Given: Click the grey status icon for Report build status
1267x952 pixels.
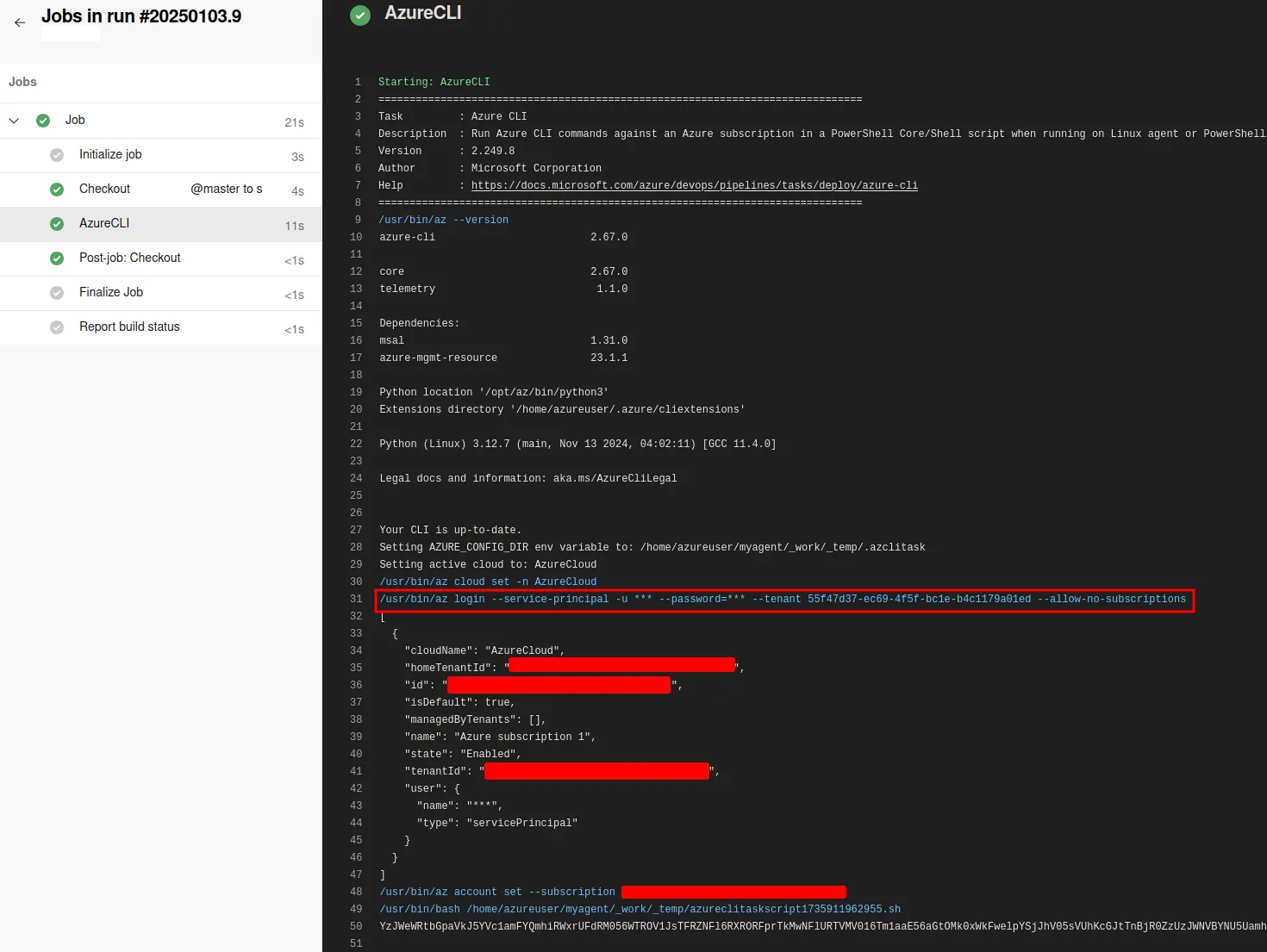Looking at the screenshot, I should 57,327.
